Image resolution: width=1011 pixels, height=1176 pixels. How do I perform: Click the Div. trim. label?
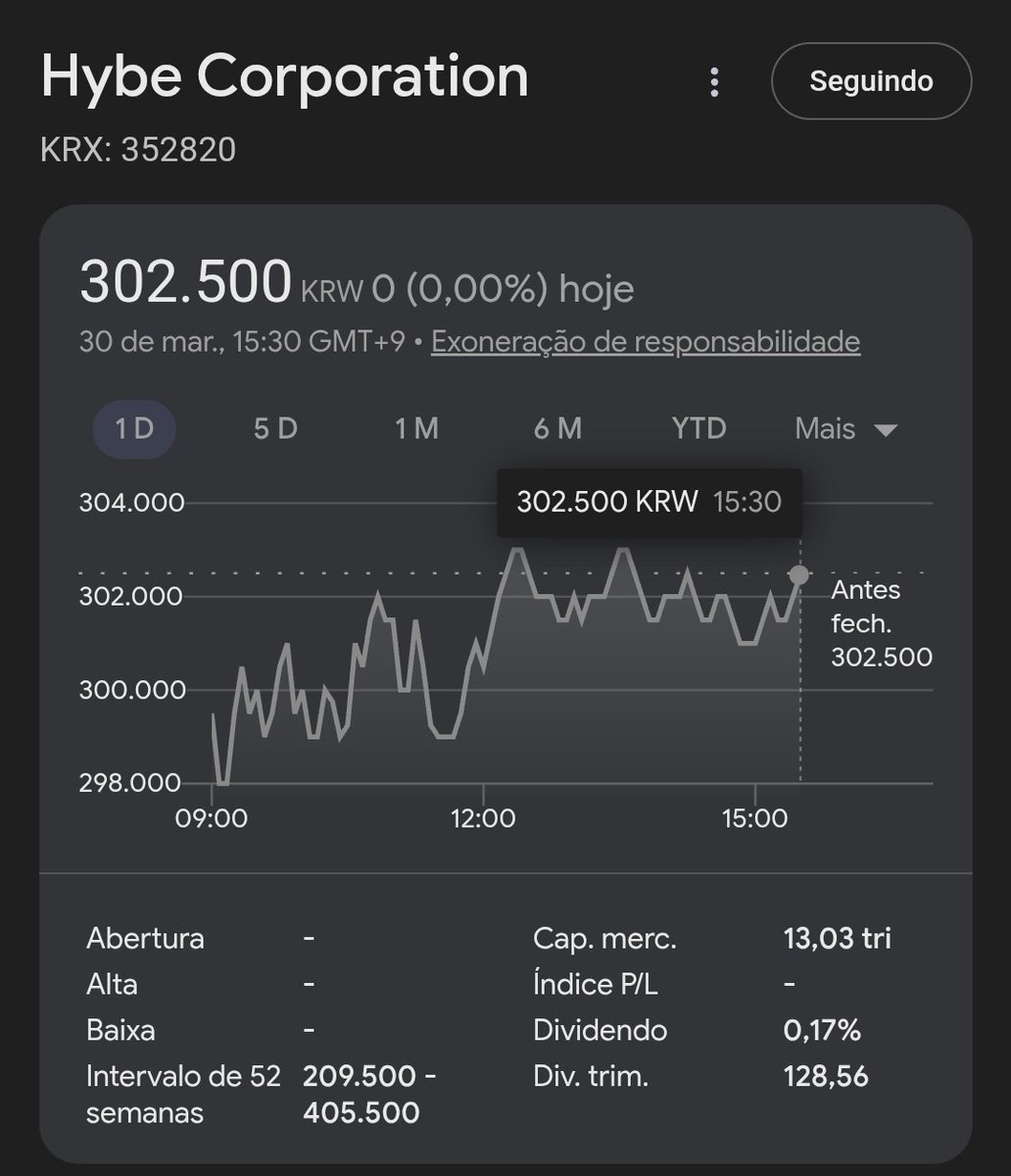click(x=591, y=1077)
